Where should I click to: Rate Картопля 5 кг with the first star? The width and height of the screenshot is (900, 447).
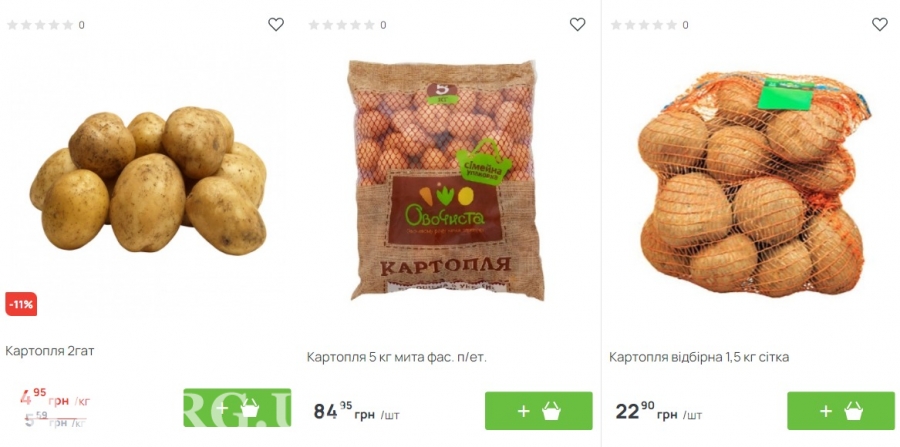pyautogui.click(x=314, y=25)
